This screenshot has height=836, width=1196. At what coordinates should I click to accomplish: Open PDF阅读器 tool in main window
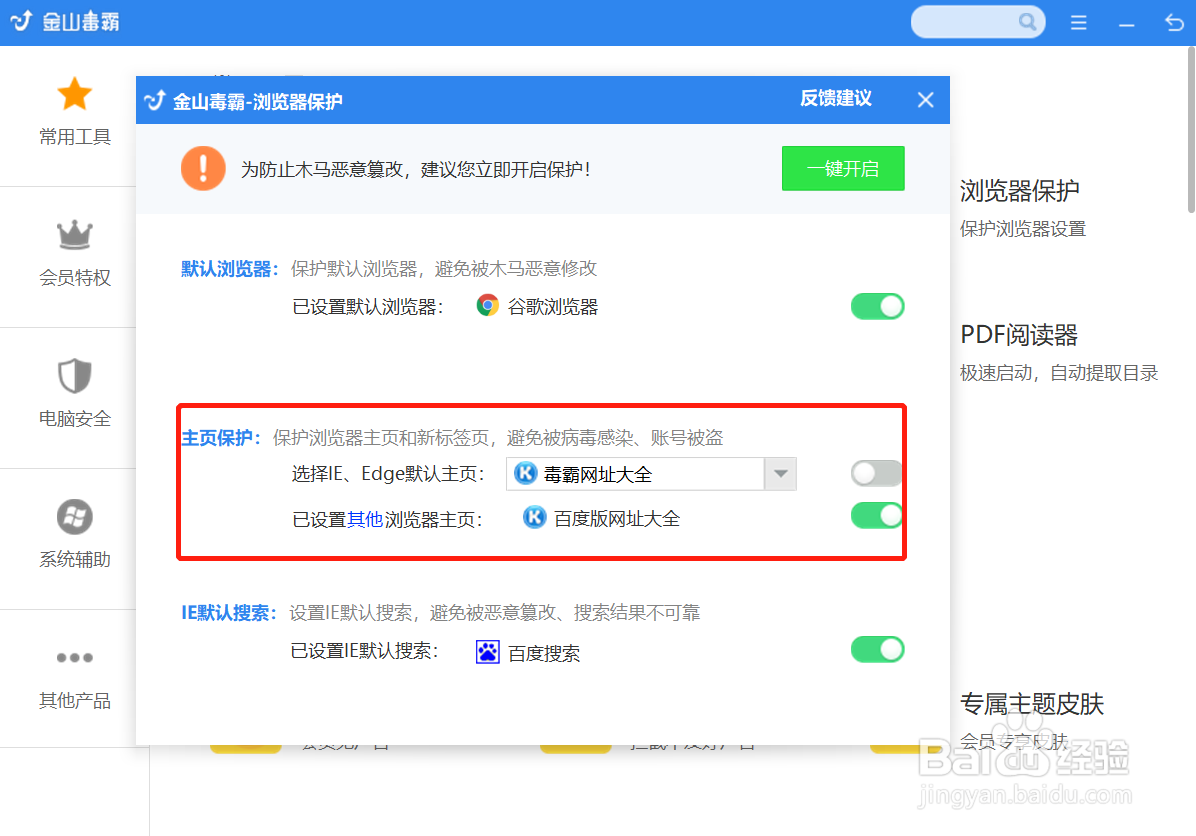pyautogui.click(x=1019, y=335)
